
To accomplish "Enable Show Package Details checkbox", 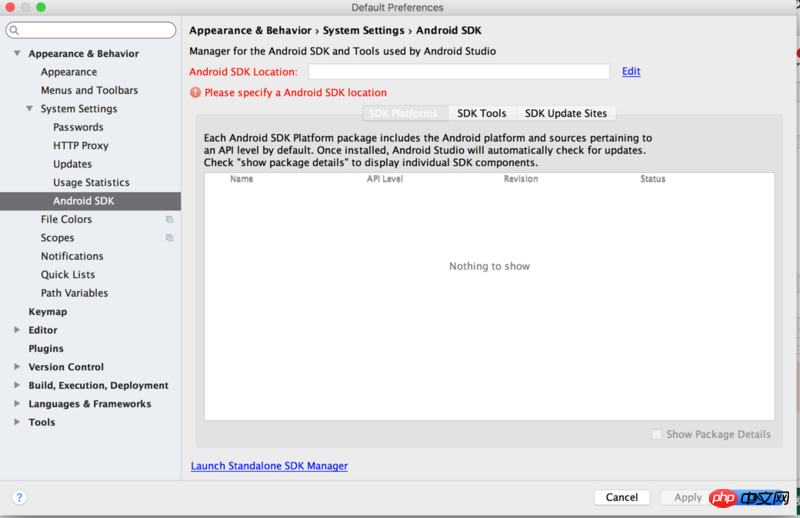I will pos(657,434).
